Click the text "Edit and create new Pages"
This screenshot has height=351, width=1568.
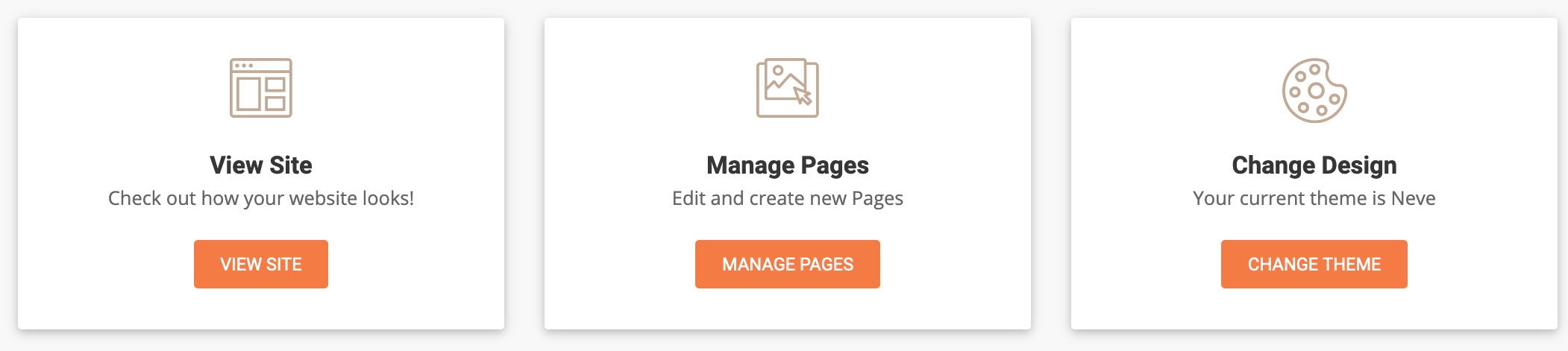point(788,198)
